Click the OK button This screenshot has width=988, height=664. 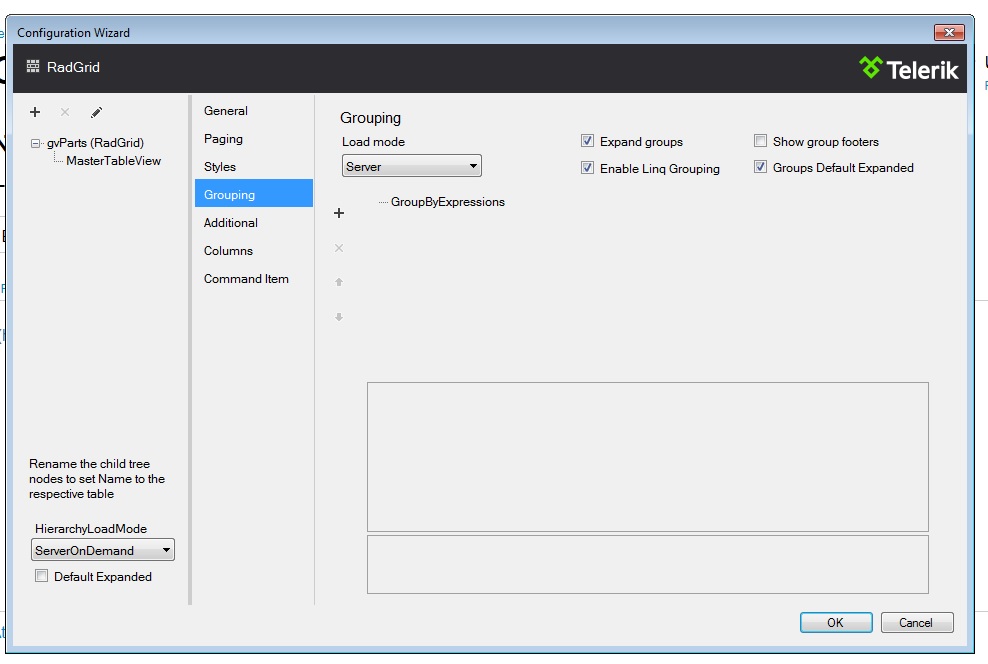pyautogui.click(x=836, y=622)
